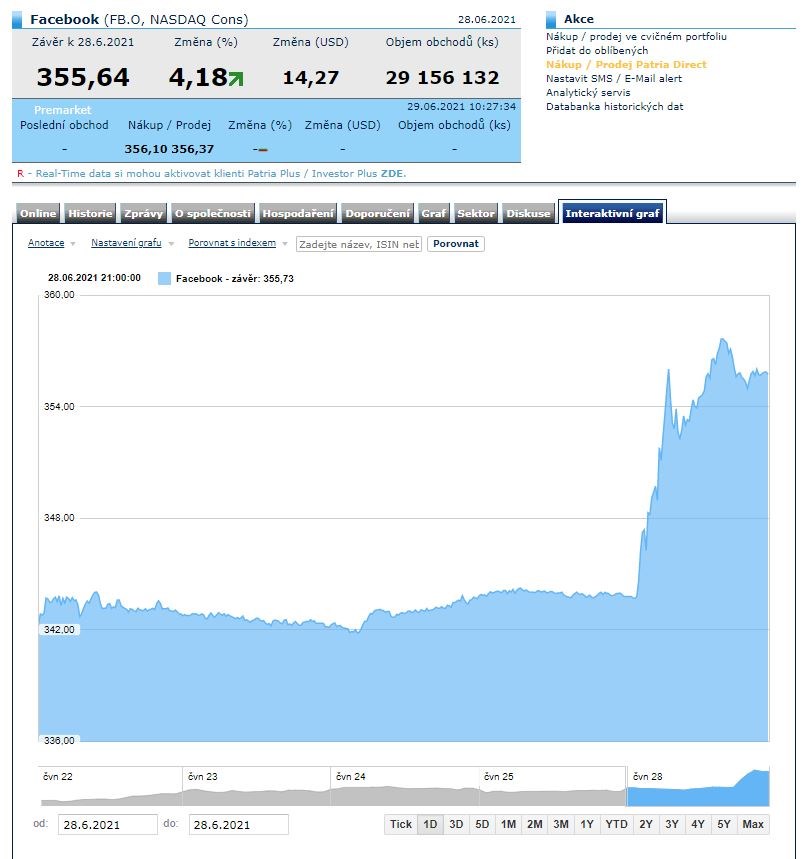Open the O společnosti tab
The height and width of the screenshot is (859, 806).
(x=212, y=213)
